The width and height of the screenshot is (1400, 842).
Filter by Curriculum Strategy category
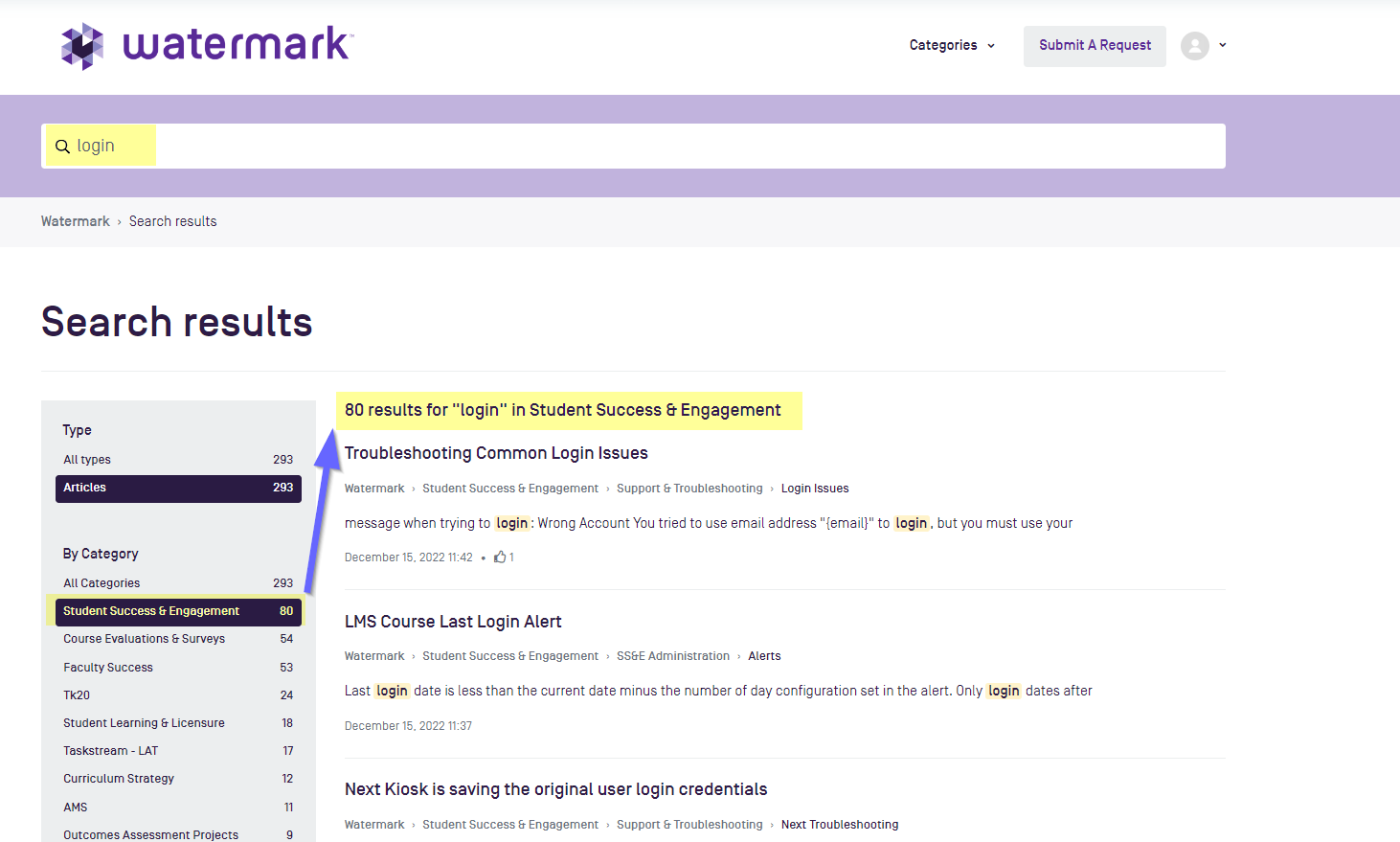(x=178, y=779)
